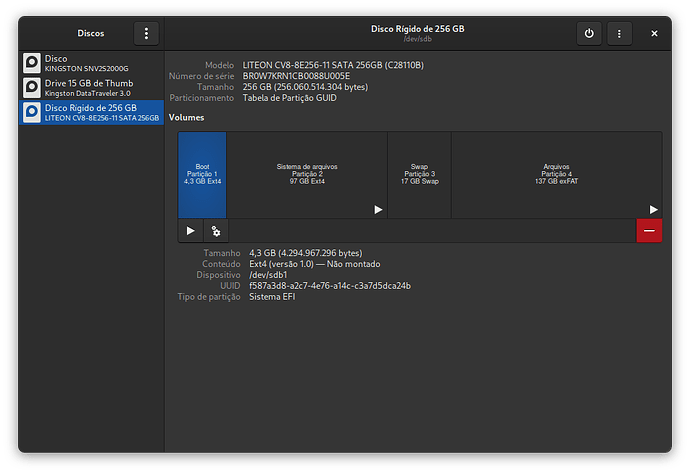Select Drive 15 GB de Thumb entry
Screen dimensions: 690x472
[x=90, y=88]
